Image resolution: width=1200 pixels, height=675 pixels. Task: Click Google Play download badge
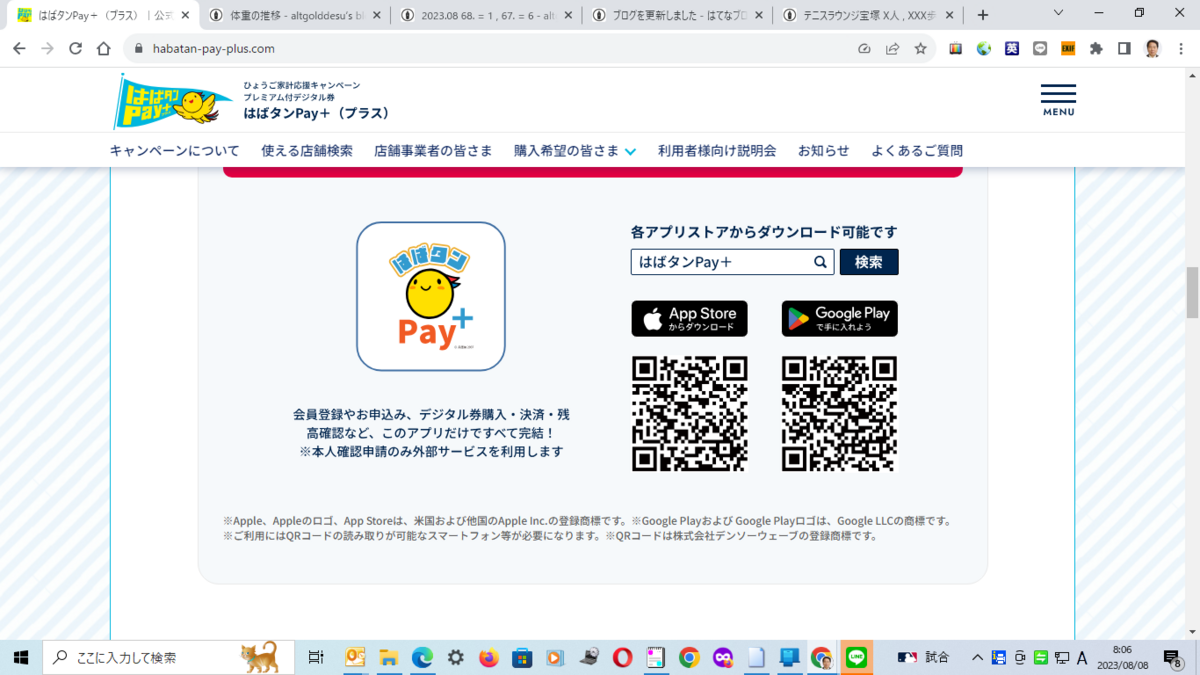pyautogui.click(x=840, y=318)
